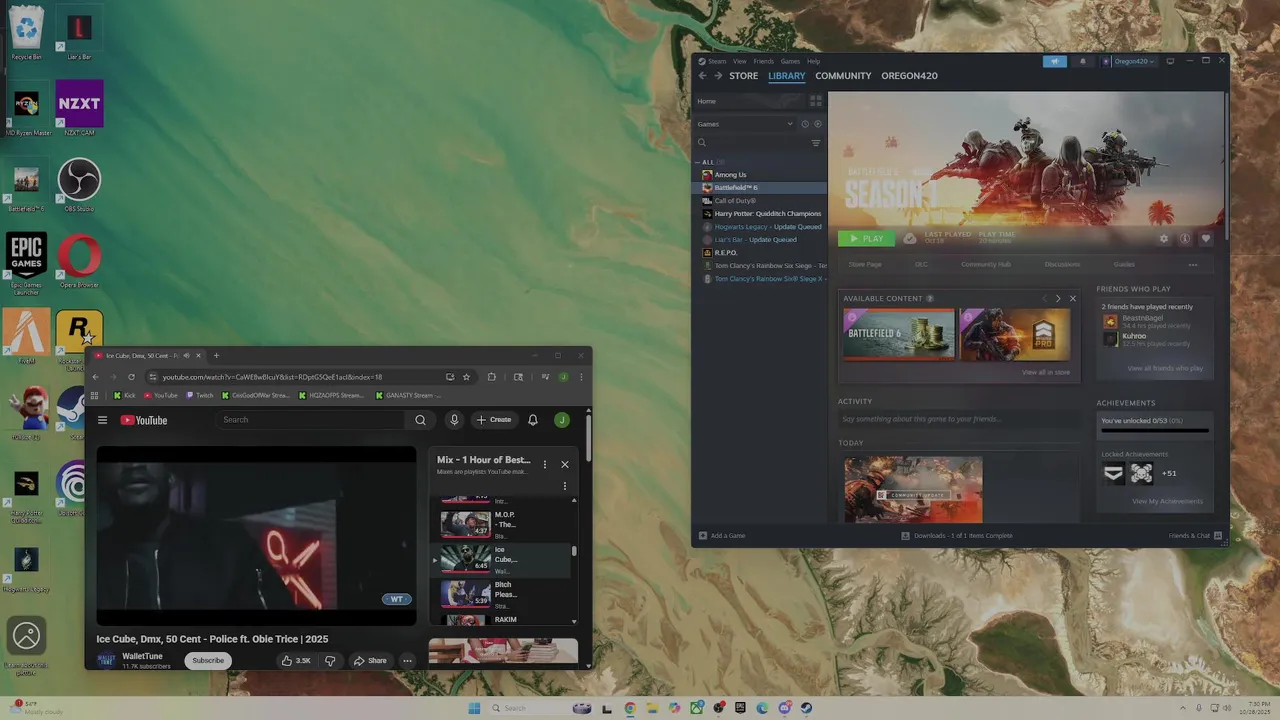The height and width of the screenshot is (720, 1280).
Task: Open the Steam menu
Action: point(716,61)
